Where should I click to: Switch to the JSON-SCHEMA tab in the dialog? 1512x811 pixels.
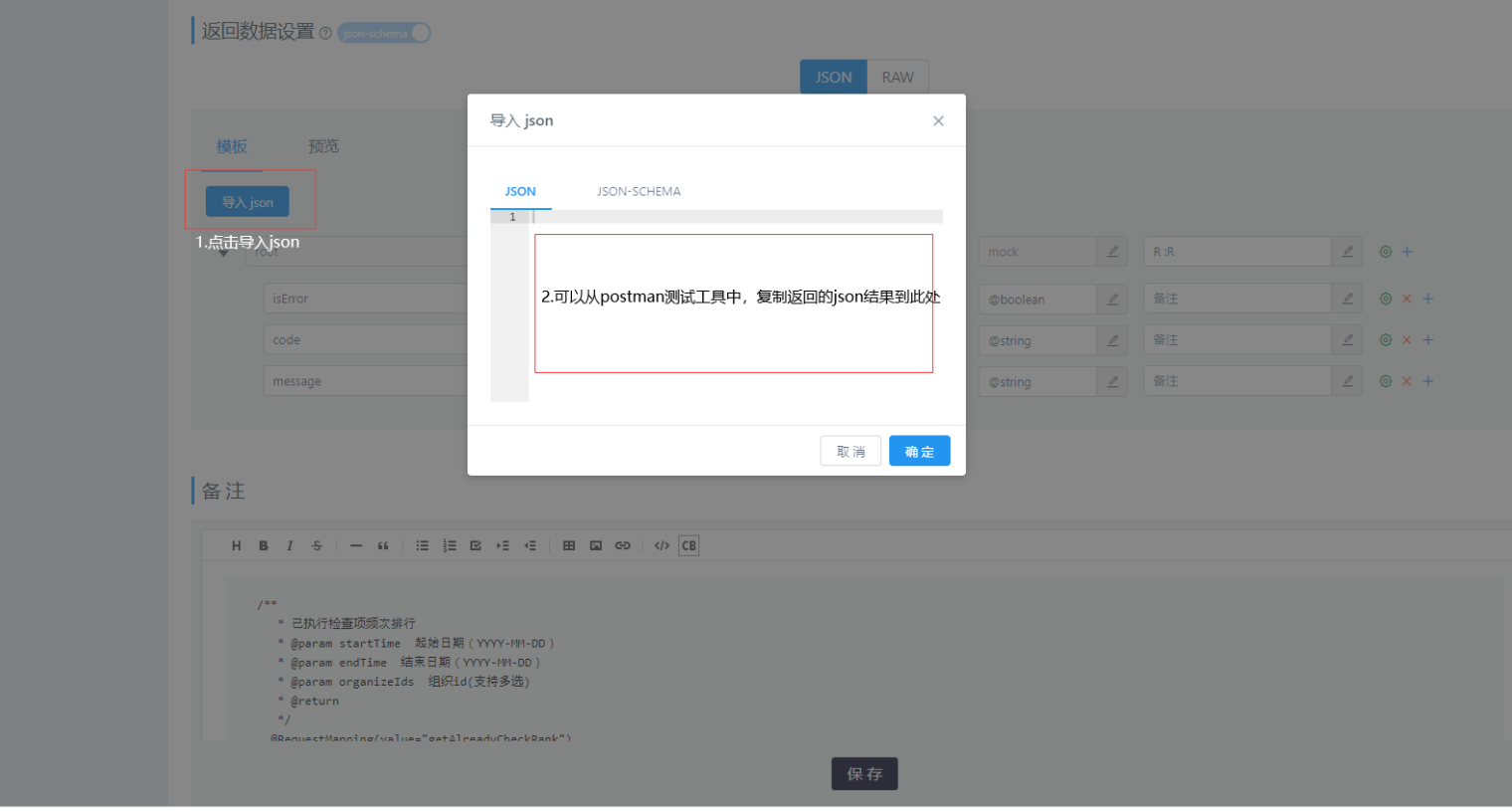click(639, 191)
